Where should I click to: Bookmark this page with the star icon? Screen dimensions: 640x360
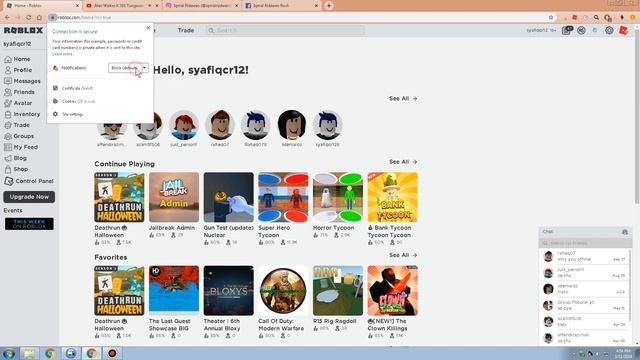tap(551, 18)
